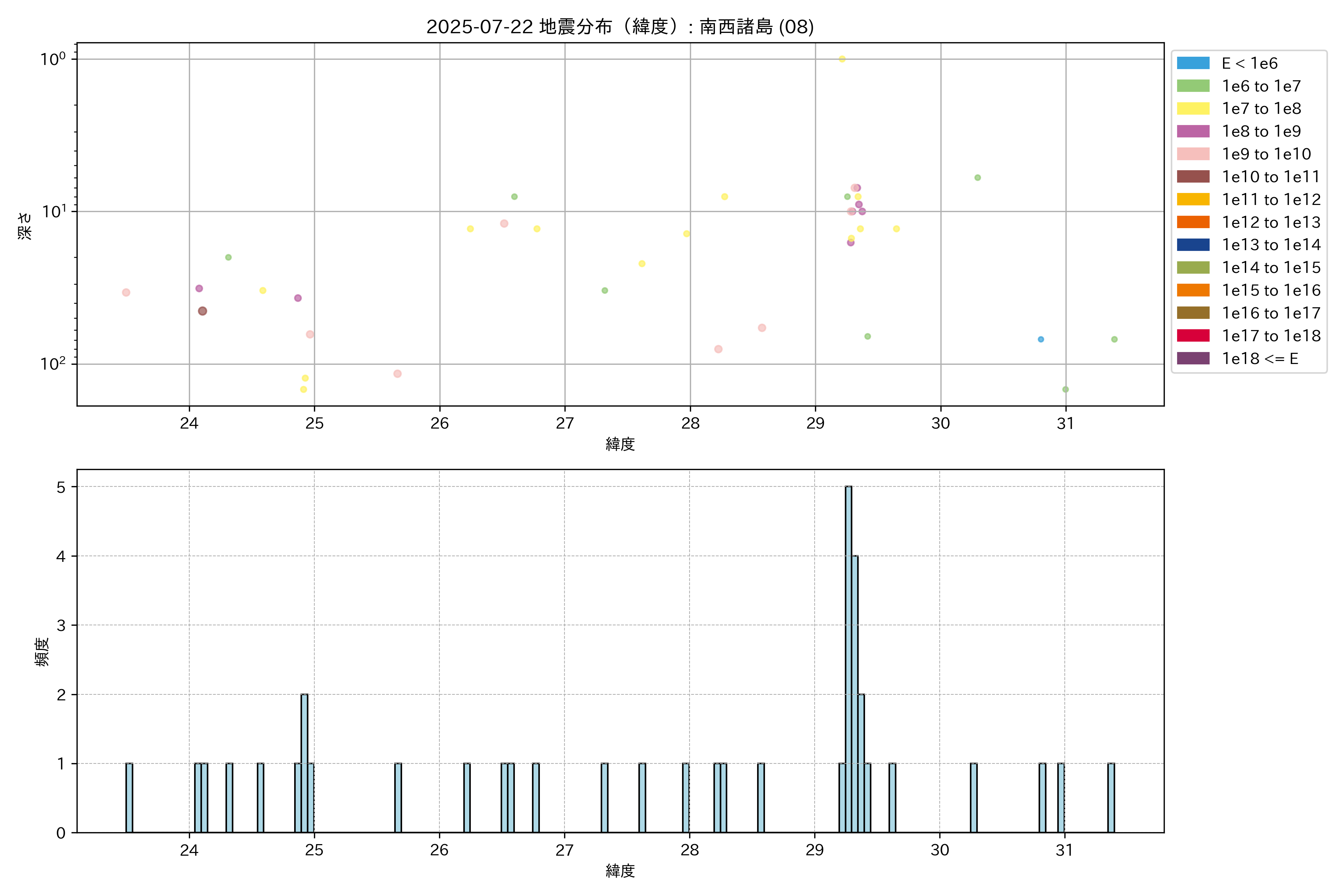Screen dimensions: 1344x896
Task: Click the brown scatter point near latitude 24
Action: (x=202, y=311)
